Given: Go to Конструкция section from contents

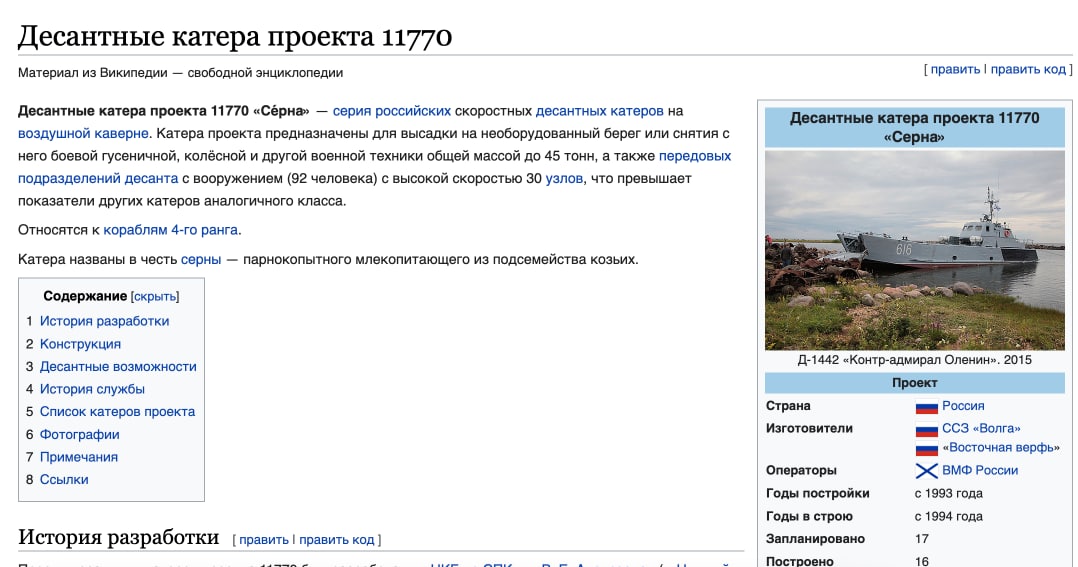Looking at the screenshot, I should coord(80,344).
